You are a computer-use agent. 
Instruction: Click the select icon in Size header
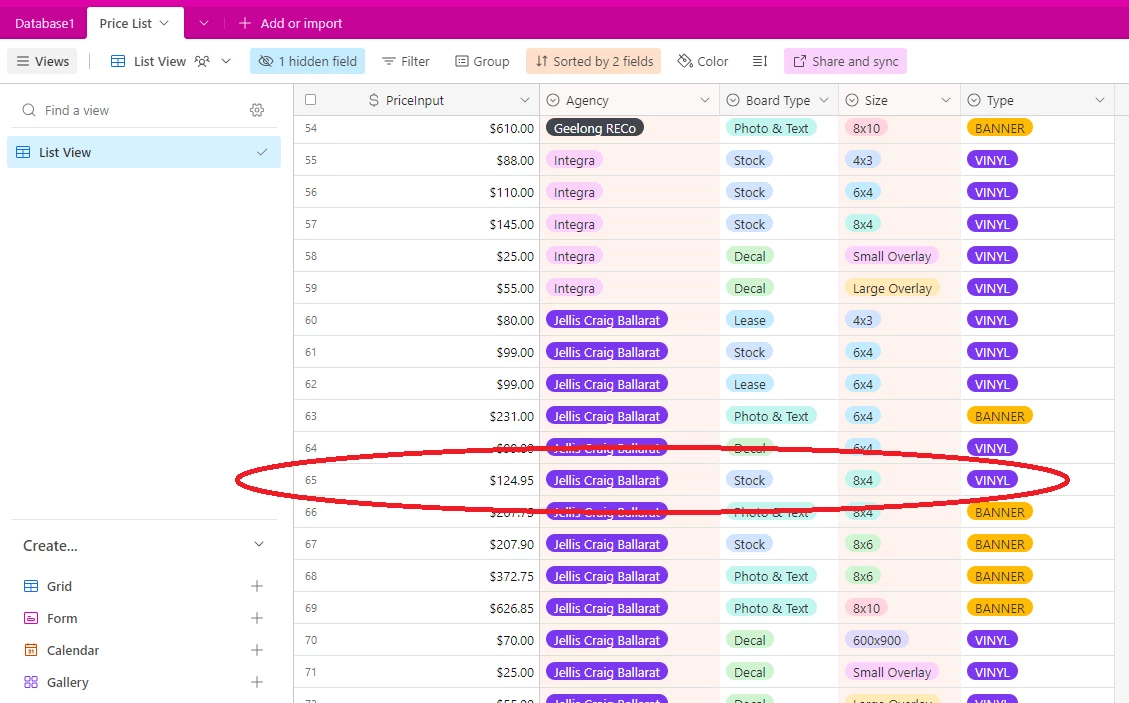click(852, 100)
